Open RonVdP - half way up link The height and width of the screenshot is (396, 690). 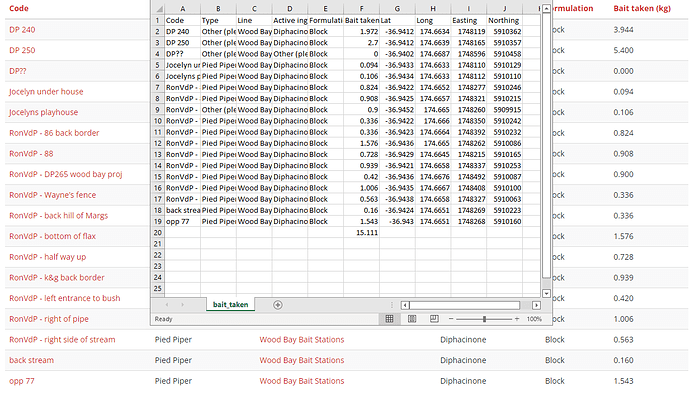pos(48,257)
